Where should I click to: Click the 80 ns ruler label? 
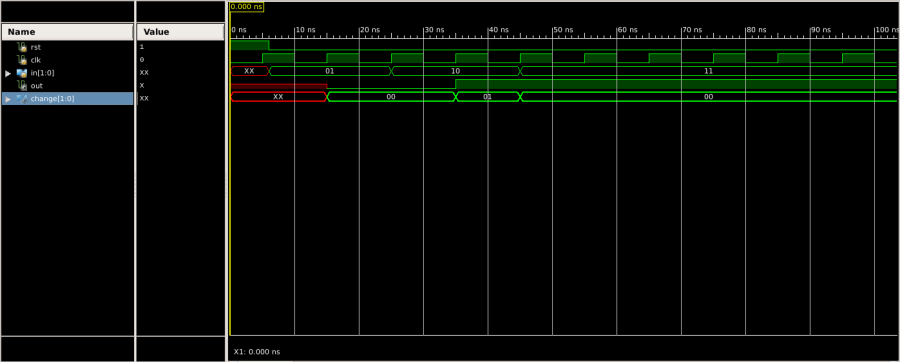757,30
